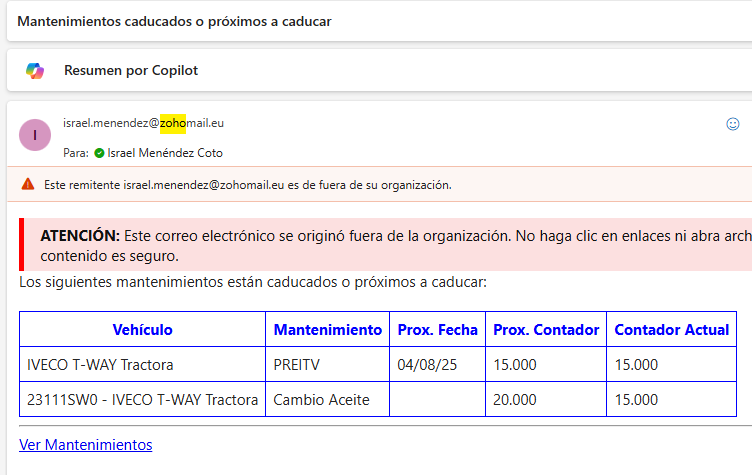Click the ATENCIÓN banner text
The height and width of the screenshot is (475, 752).
pos(396,246)
